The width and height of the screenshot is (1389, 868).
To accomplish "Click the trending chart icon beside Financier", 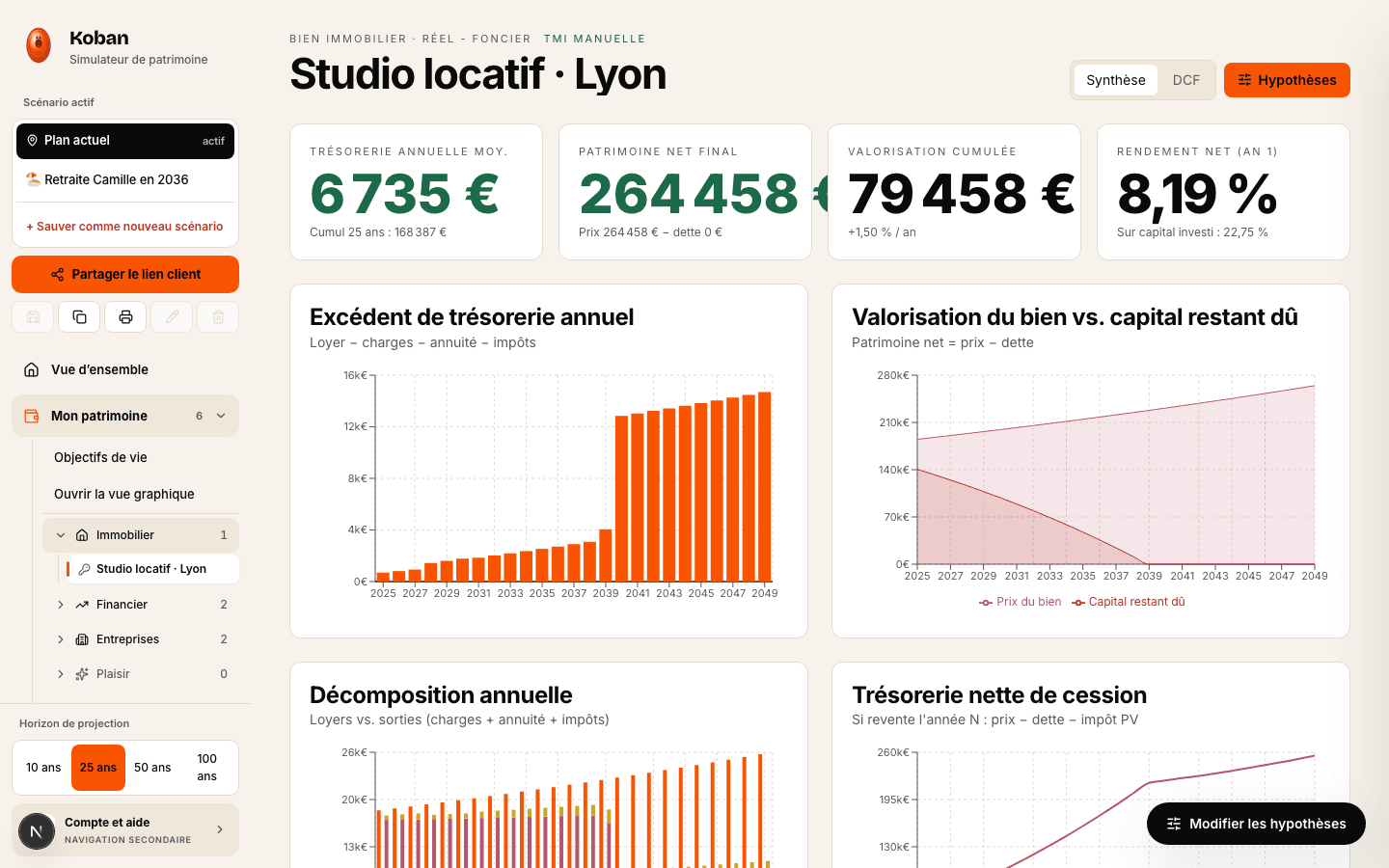I will click(x=82, y=605).
